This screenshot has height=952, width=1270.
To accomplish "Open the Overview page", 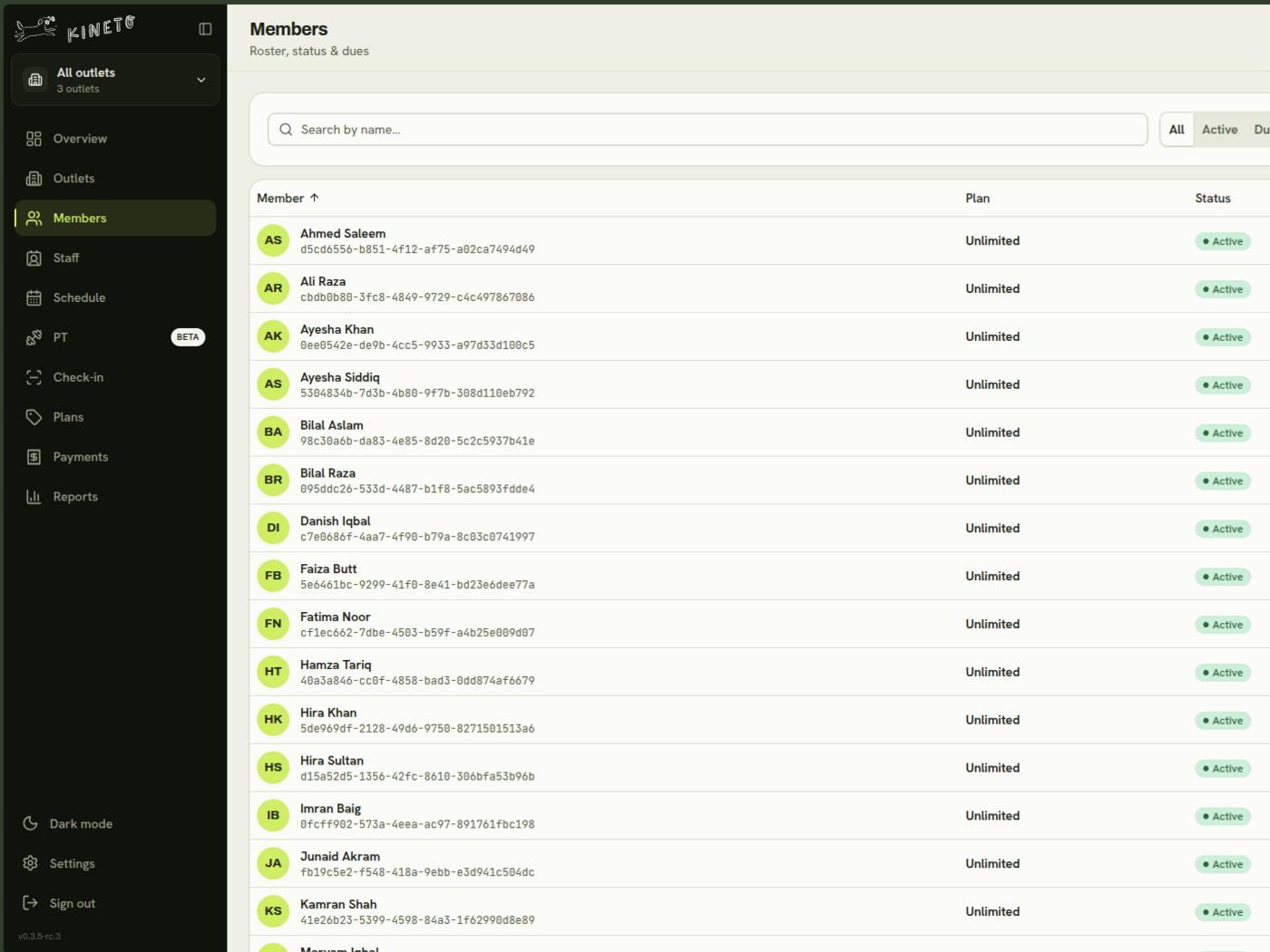I will (115, 139).
